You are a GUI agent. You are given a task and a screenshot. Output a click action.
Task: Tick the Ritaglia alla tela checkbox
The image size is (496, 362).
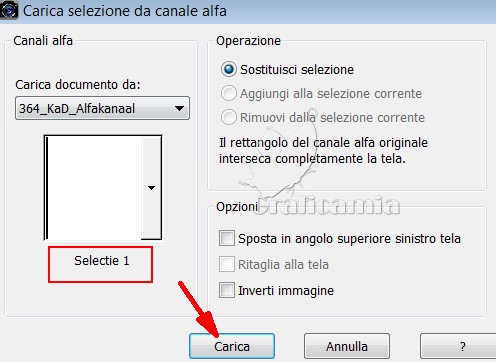click(227, 264)
